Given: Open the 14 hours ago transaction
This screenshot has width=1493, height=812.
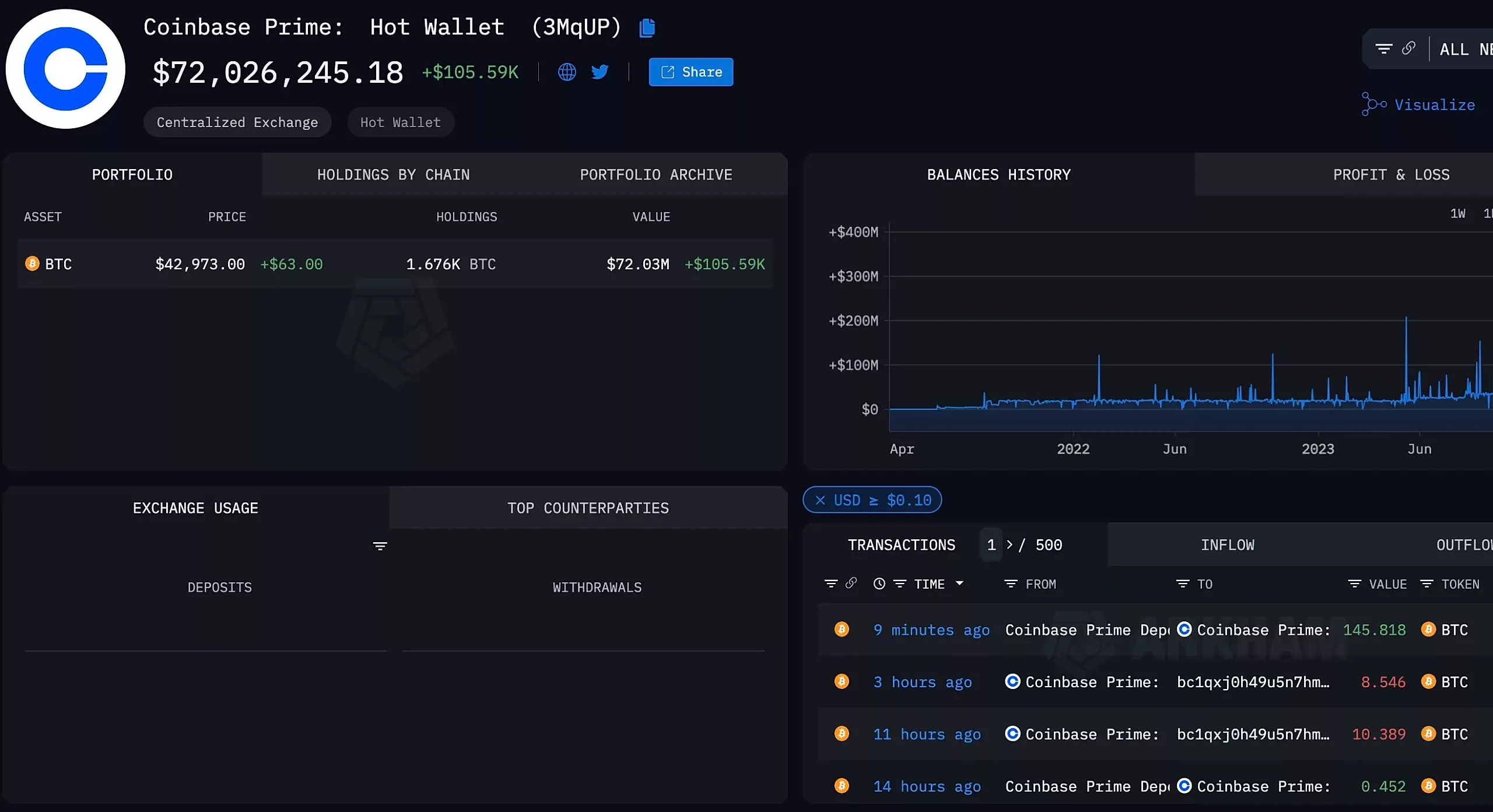Looking at the screenshot, I should click(927, 786).
